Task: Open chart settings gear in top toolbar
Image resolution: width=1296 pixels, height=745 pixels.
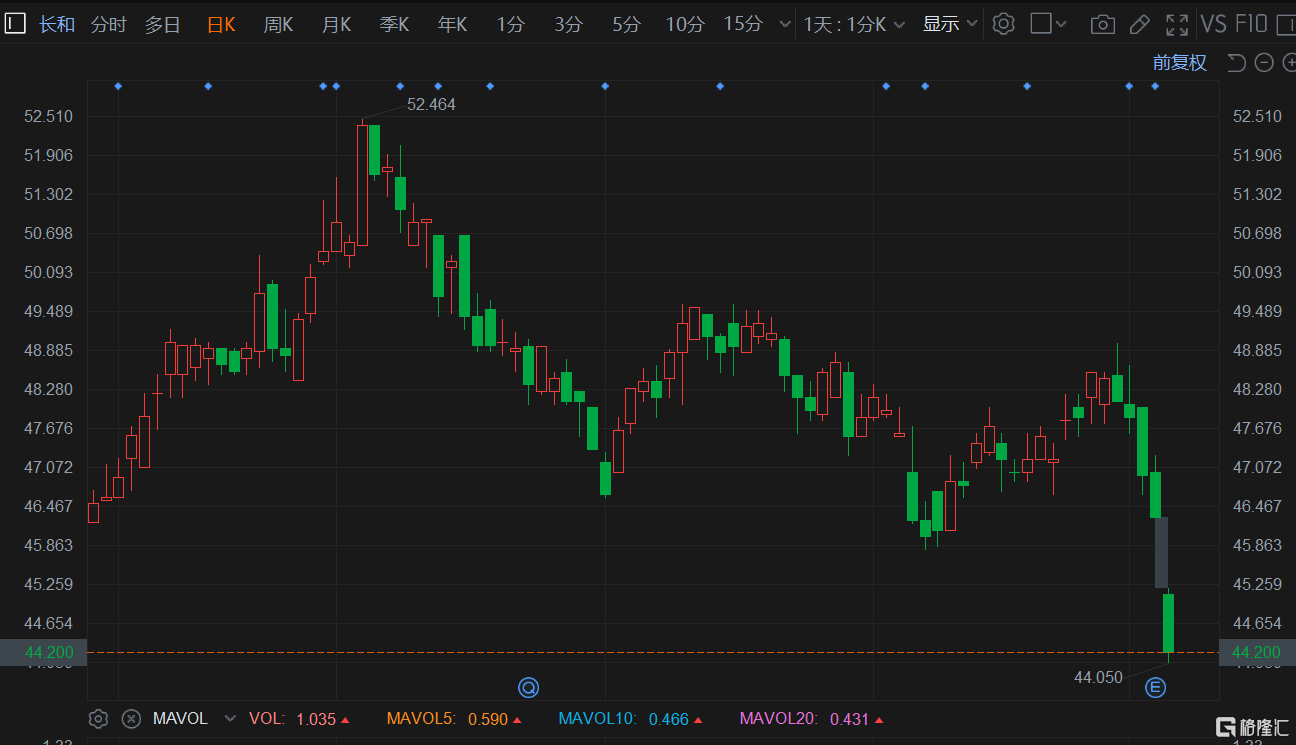Action: (x=1003, y=24)
